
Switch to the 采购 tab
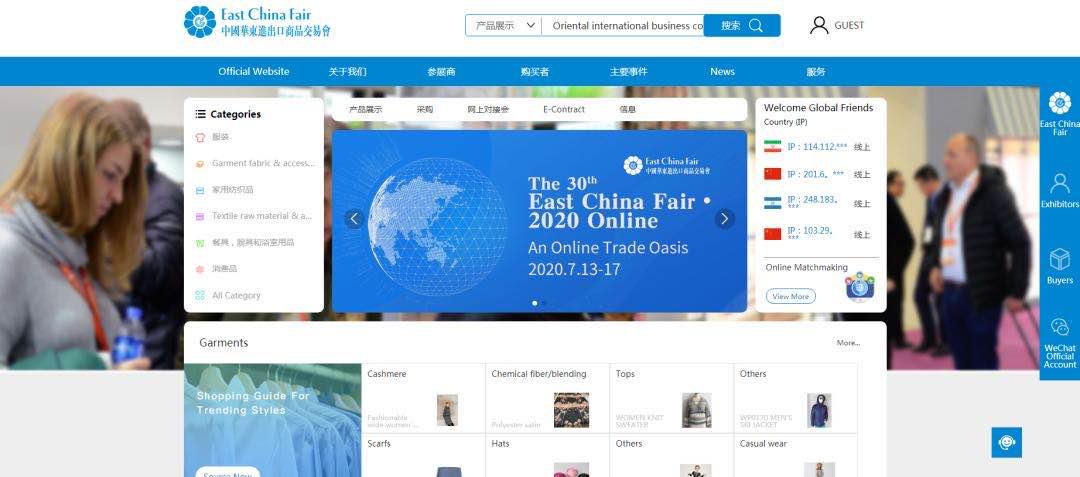pos(425,109)
